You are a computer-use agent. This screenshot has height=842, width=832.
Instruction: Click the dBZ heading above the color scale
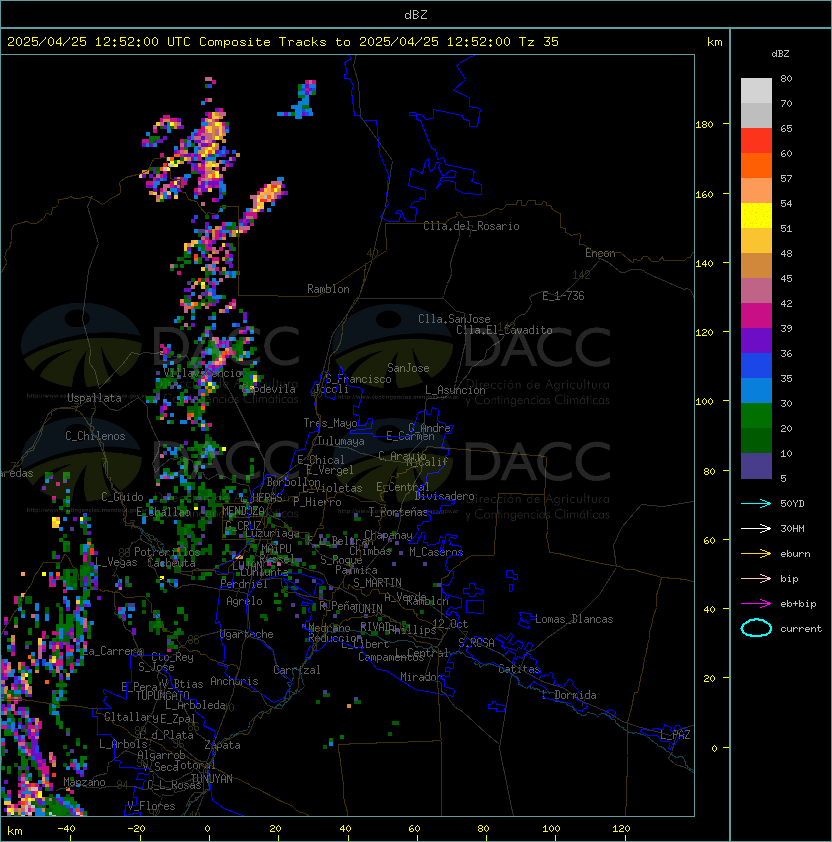tap(780, 54)
